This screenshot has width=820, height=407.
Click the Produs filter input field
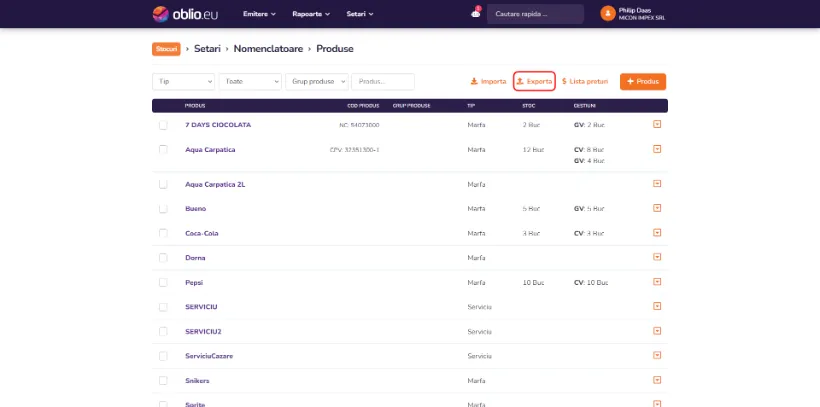[x=383, y=82]
